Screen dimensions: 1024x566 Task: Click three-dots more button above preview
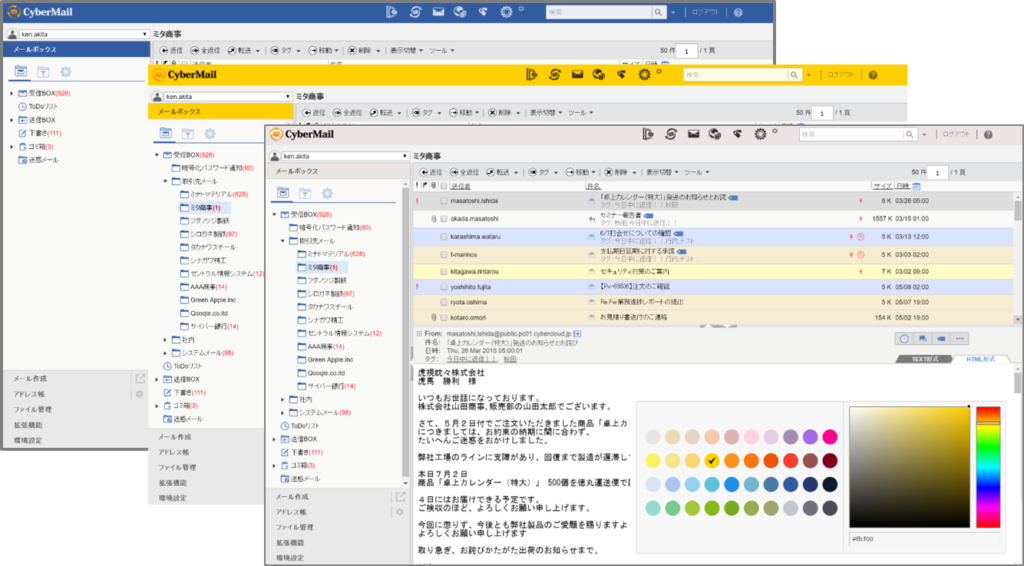[x=959, y=339]
